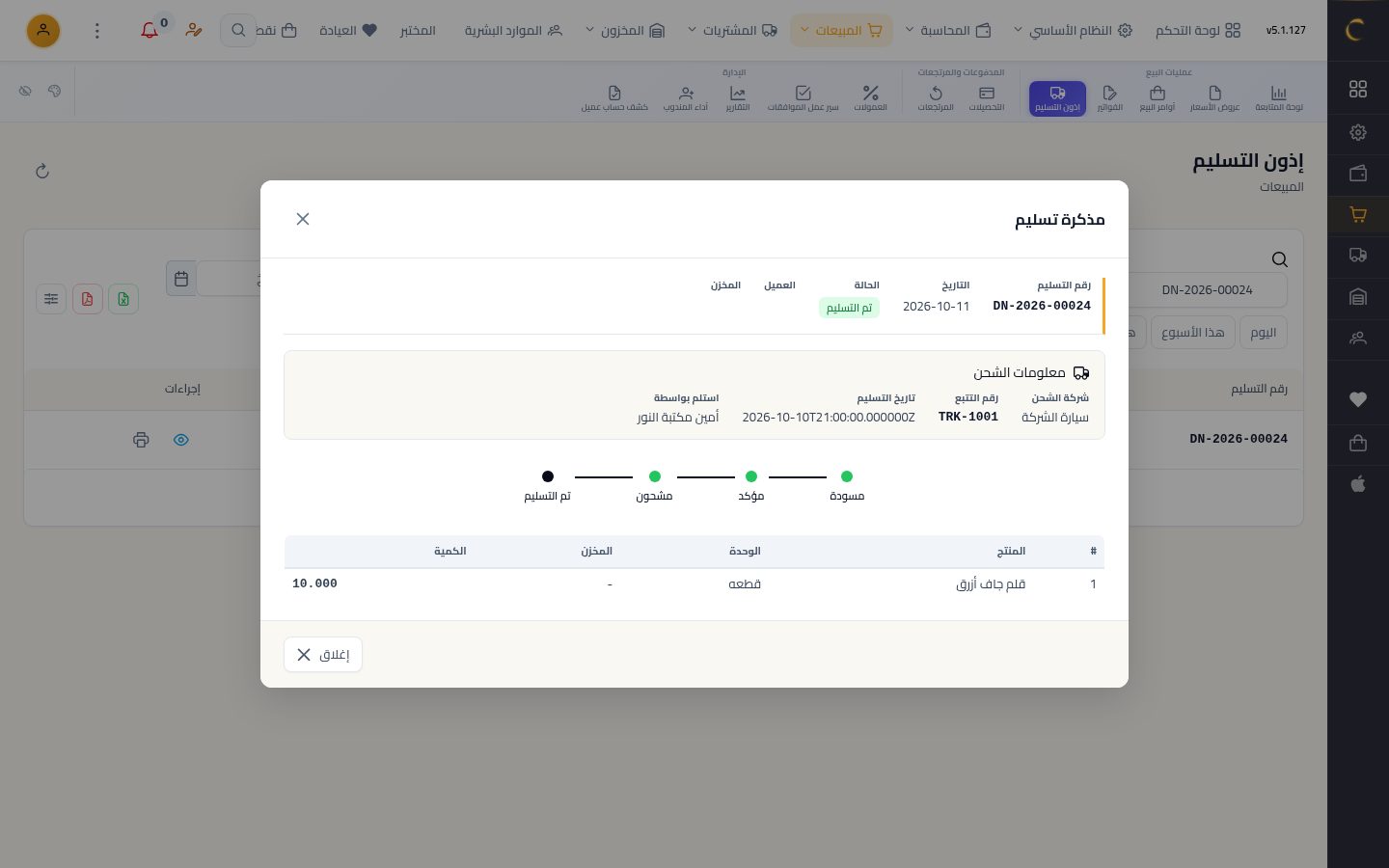Open الموارد البشرية menu item

pos(513,31)
